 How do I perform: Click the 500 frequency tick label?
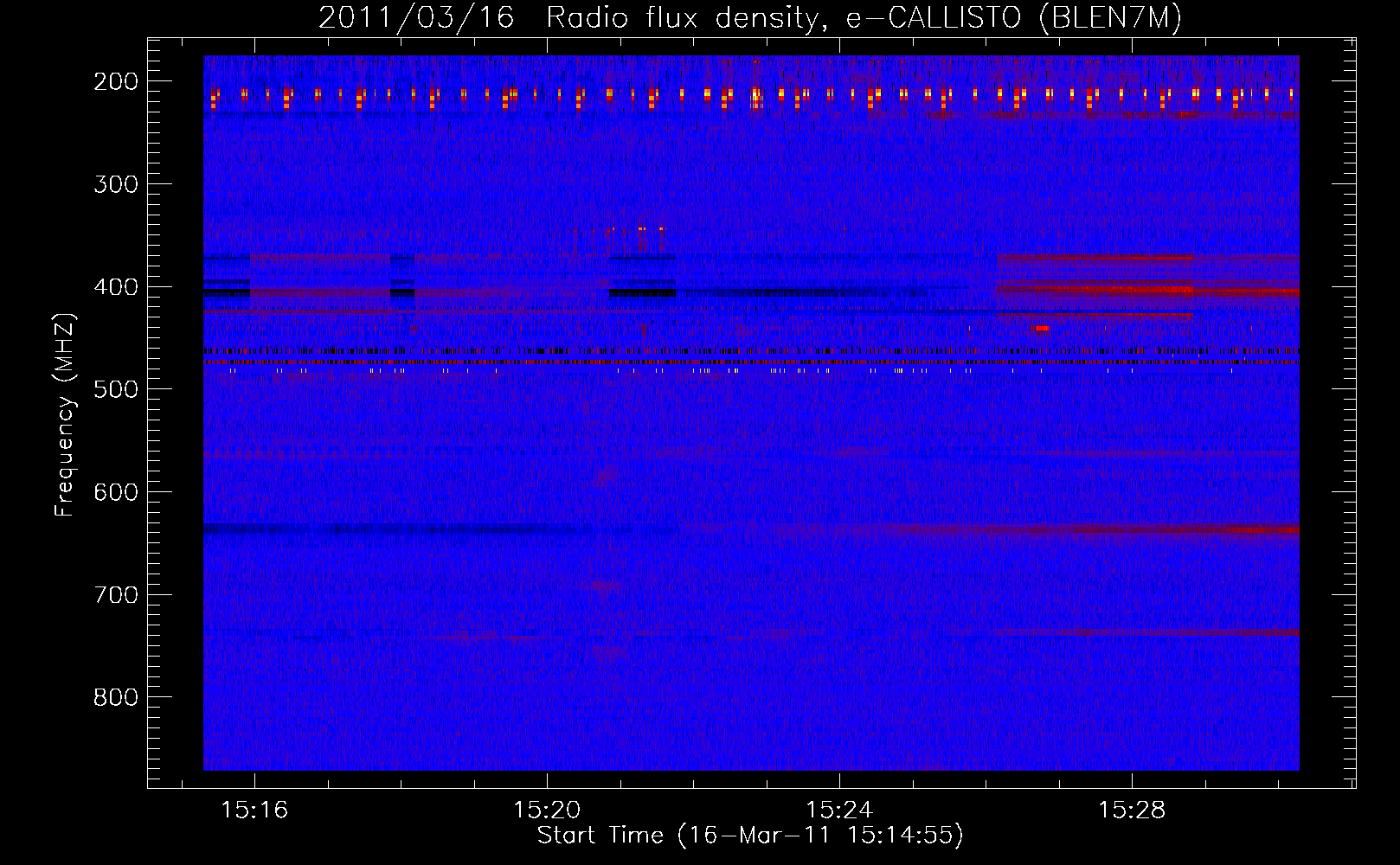116,389
